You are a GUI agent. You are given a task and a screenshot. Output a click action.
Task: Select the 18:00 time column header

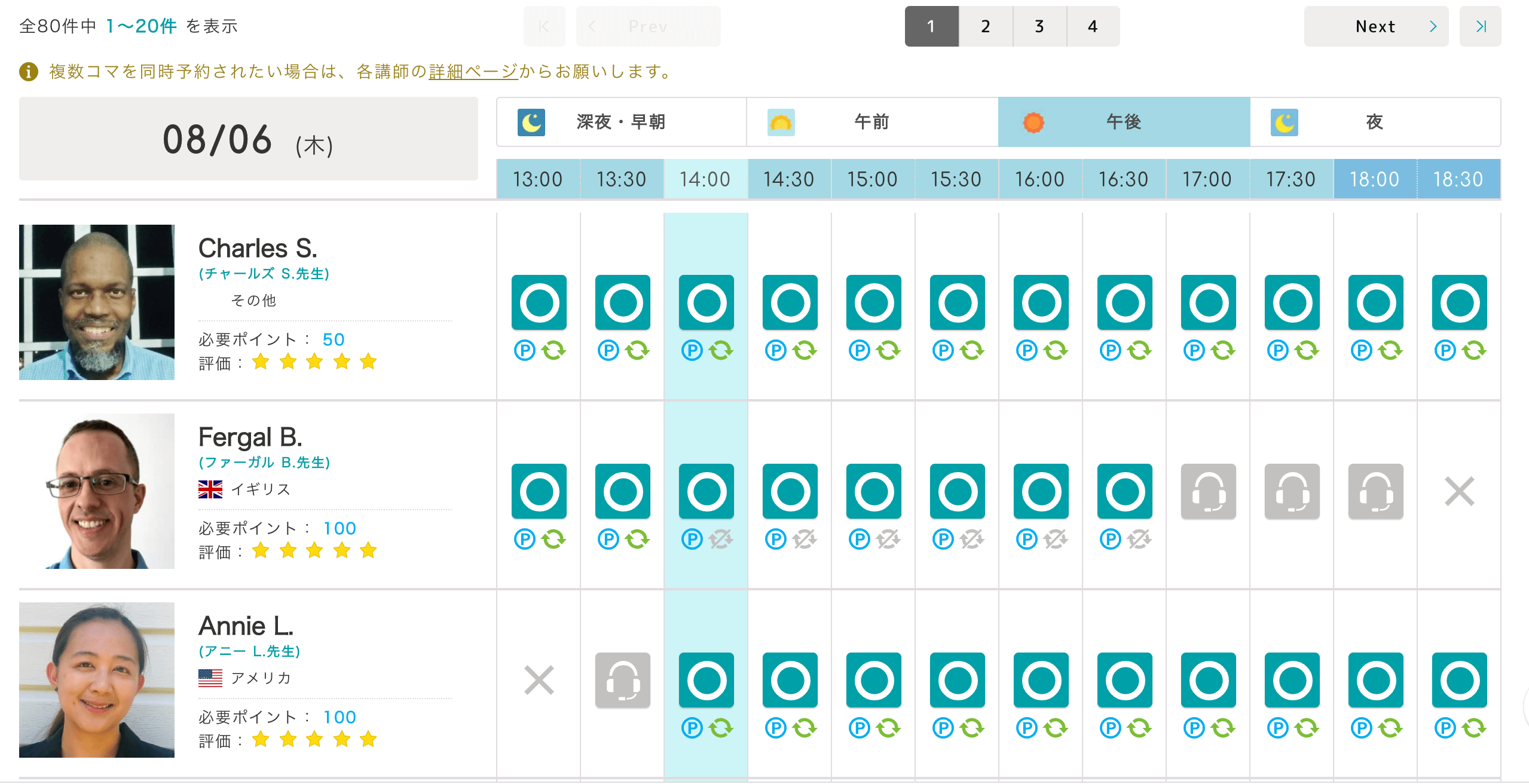click(x=1374, y=179)
